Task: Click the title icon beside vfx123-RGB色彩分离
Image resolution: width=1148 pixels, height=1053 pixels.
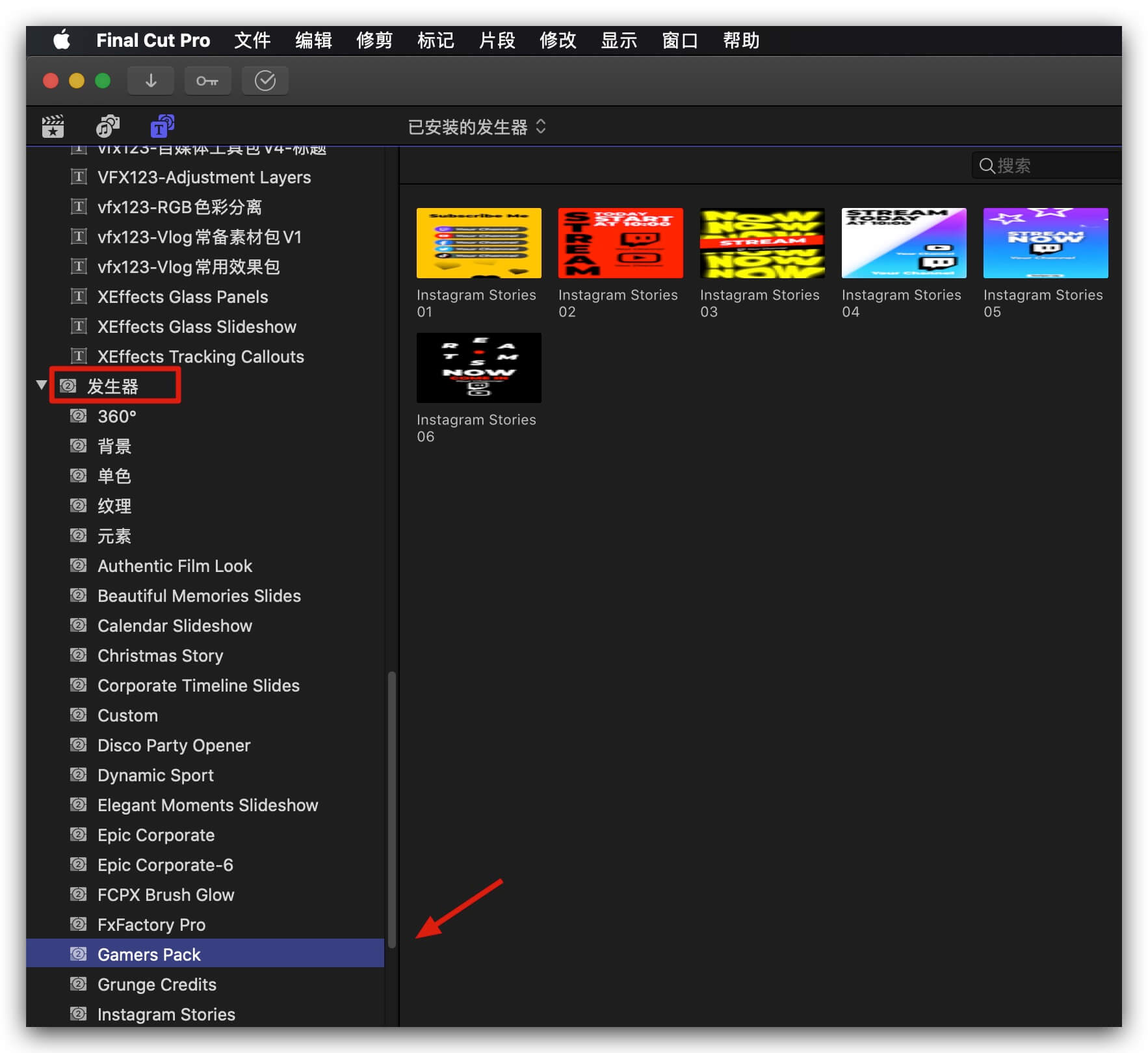Action: click(x=79, y=207)
